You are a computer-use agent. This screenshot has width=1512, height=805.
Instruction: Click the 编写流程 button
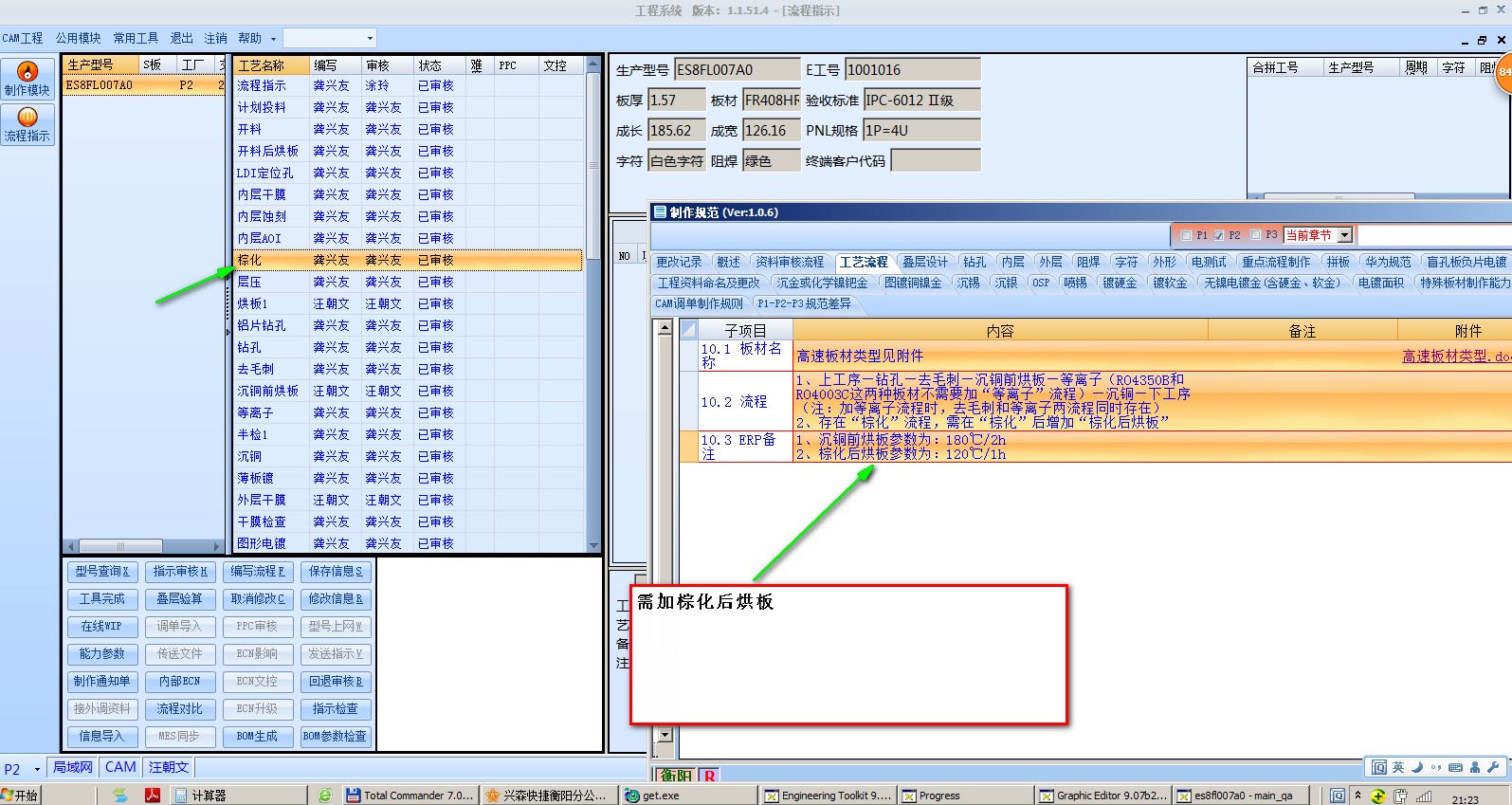click(x=258, y=572)
